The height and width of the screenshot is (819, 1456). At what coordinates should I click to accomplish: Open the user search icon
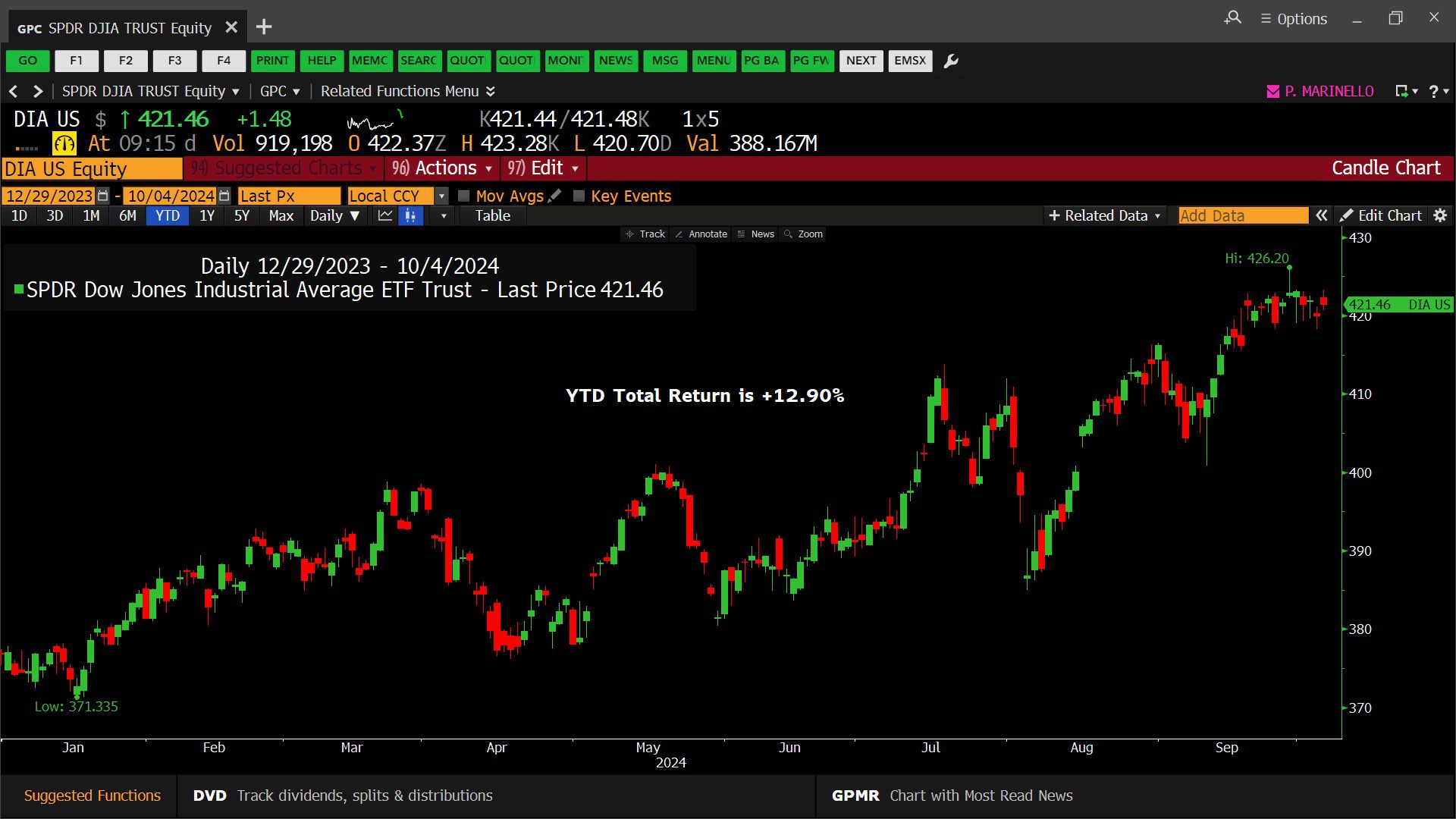click(x=1233, y=18)
